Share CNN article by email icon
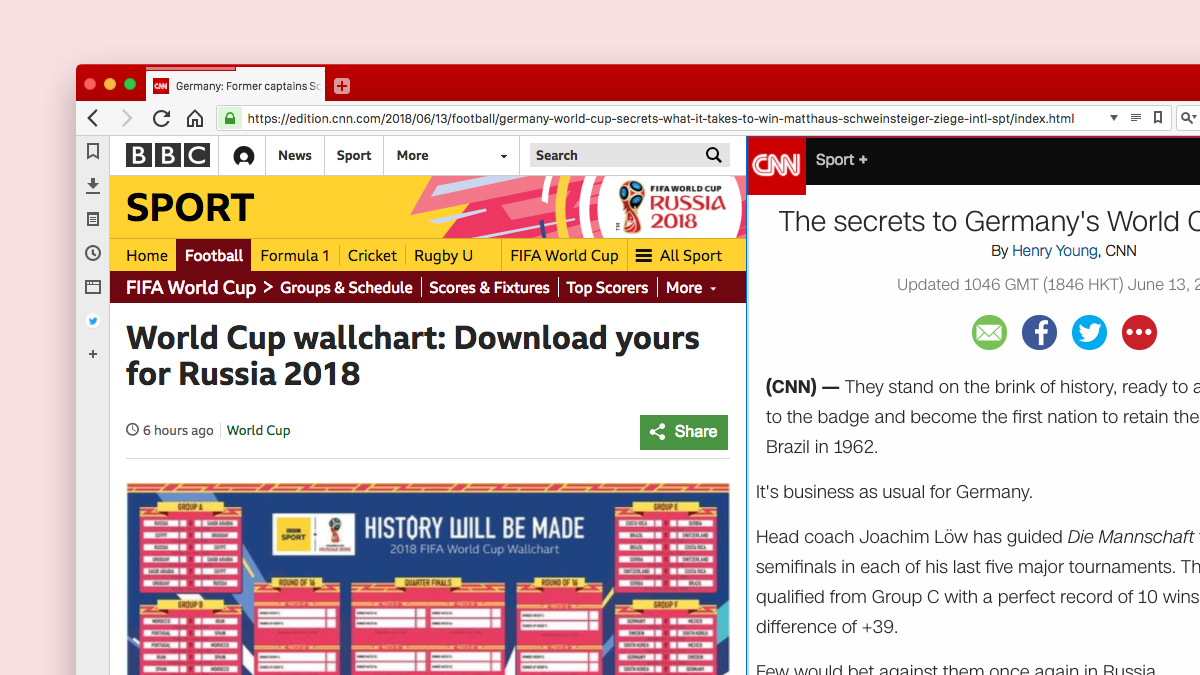The height and width of the screenshot is (675, 1200). coord(989,332)
